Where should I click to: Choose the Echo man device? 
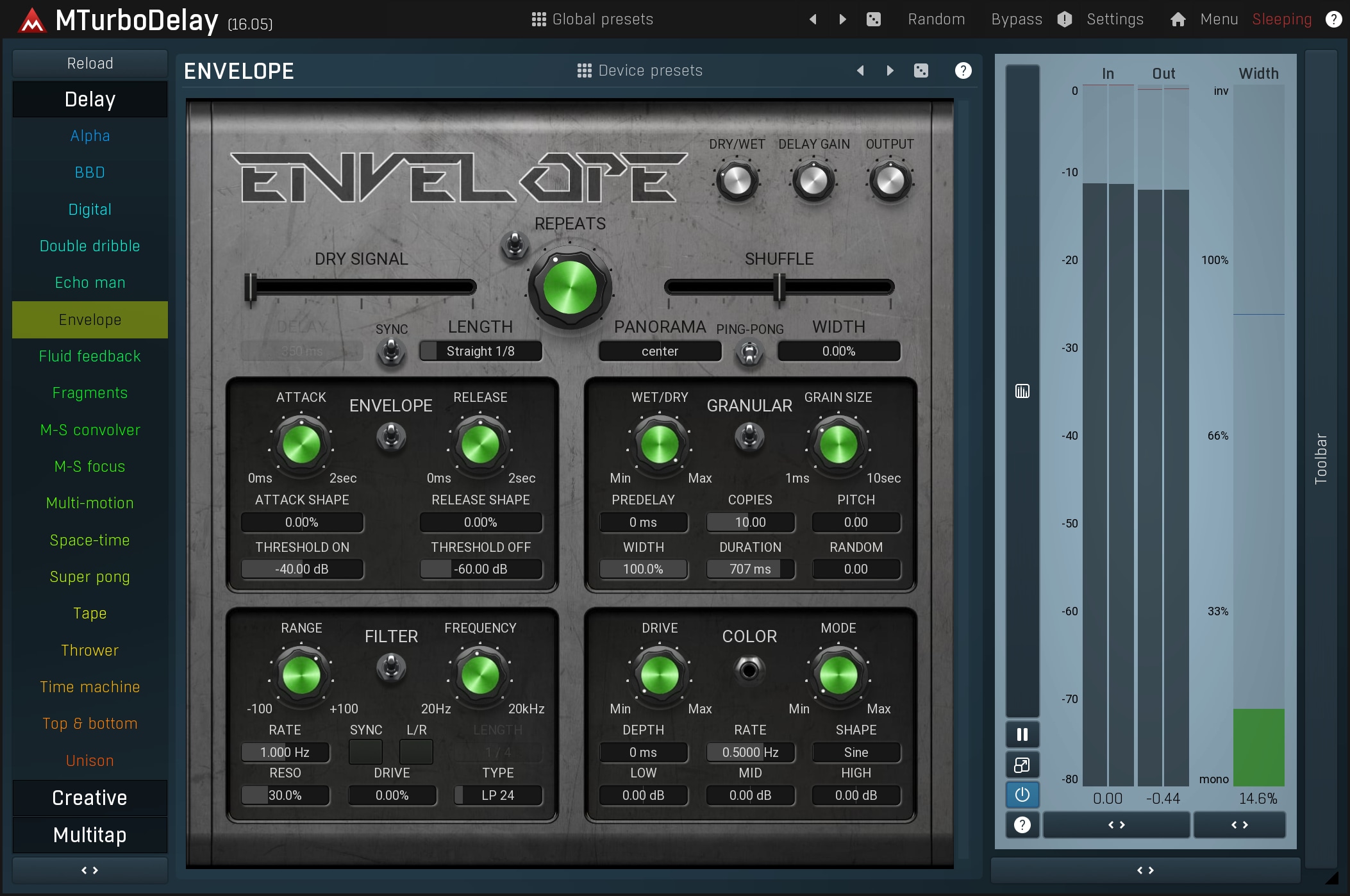[90, 283]
